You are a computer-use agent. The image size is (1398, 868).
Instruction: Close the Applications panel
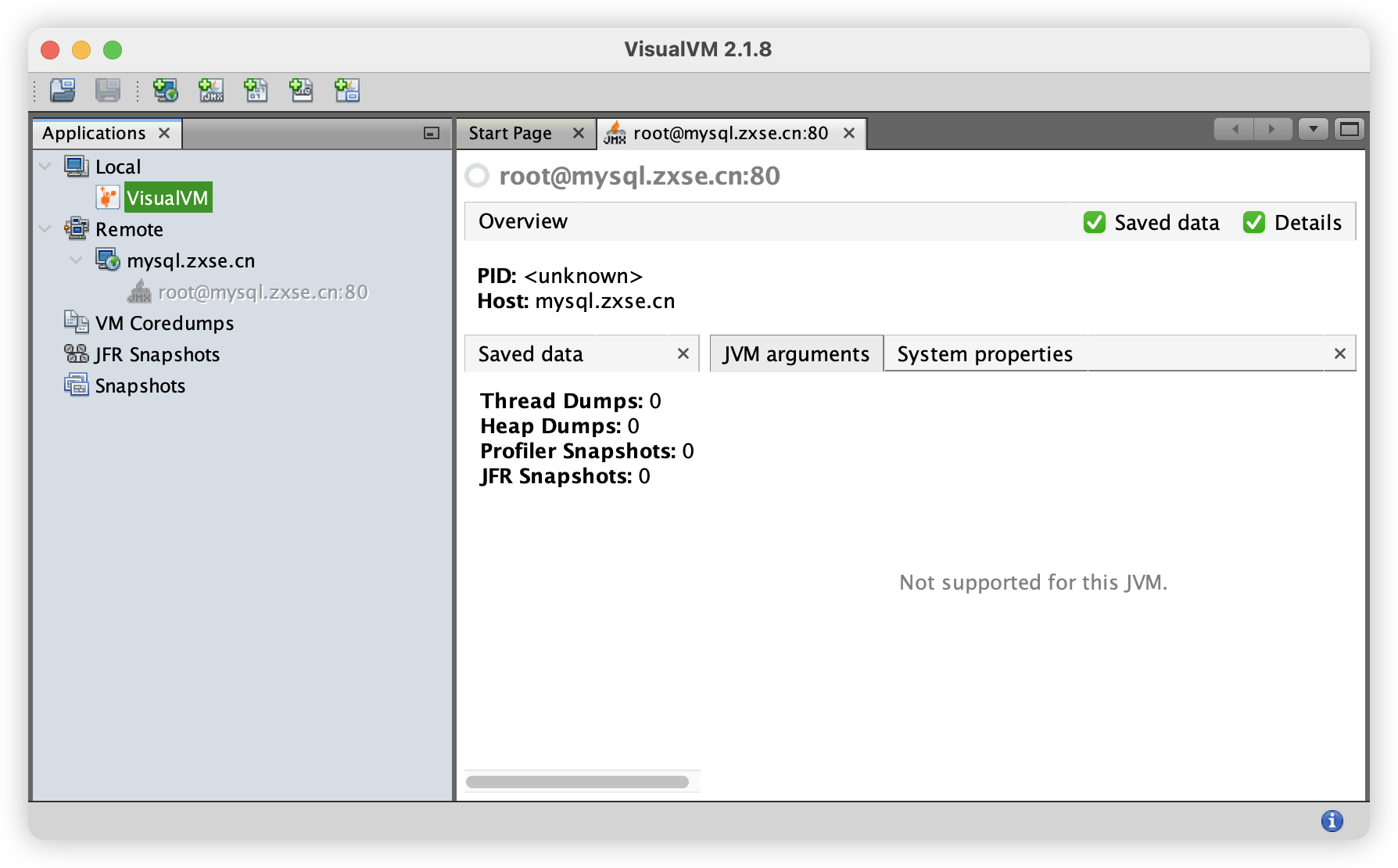pos(164,134)
